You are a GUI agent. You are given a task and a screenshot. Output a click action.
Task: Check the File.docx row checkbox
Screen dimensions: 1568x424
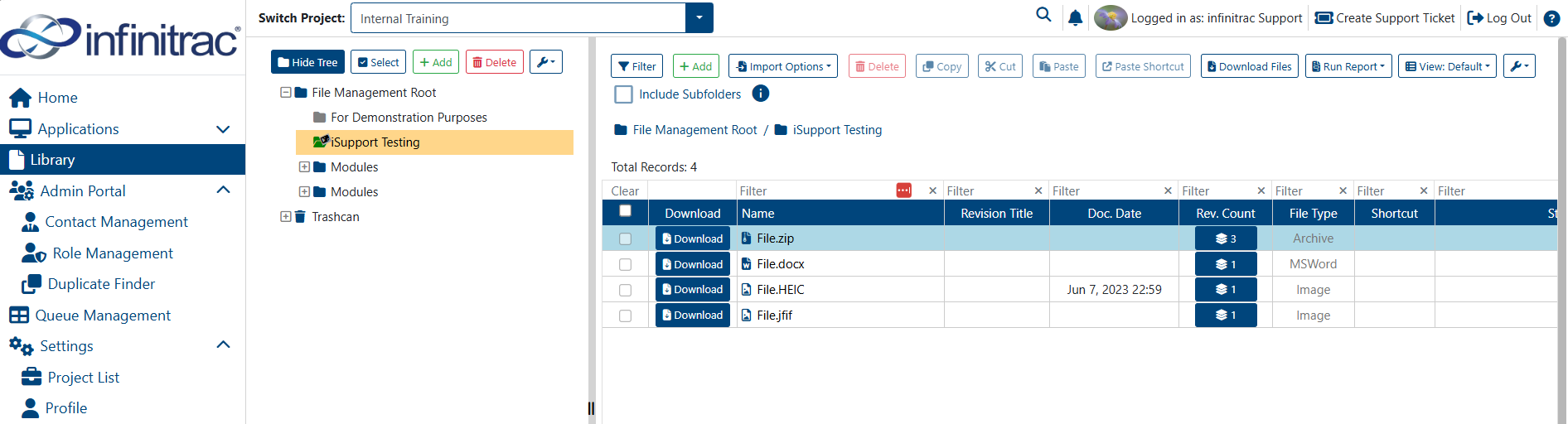(x=625, y=265)
